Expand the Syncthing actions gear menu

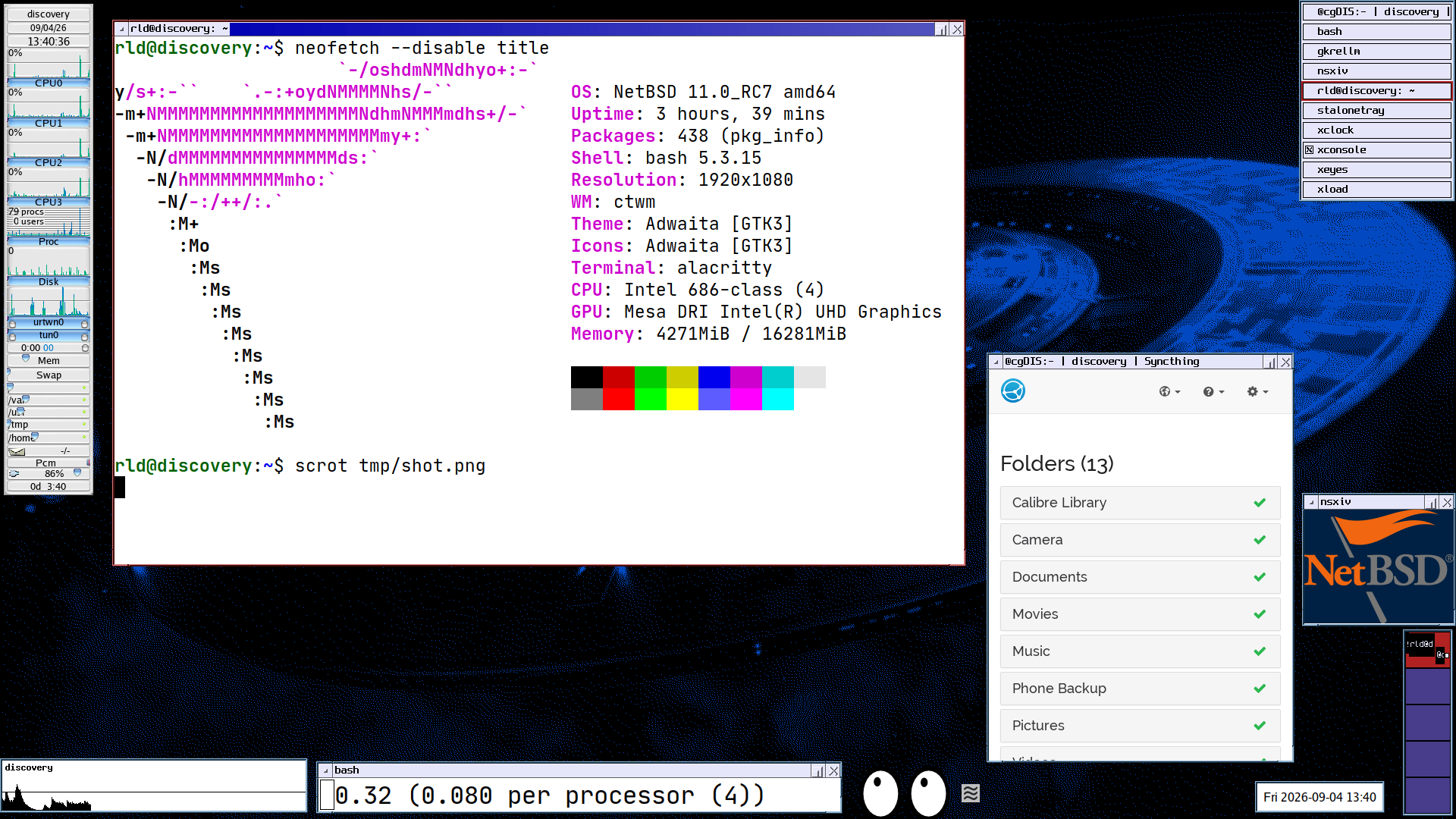[1257, 391]
